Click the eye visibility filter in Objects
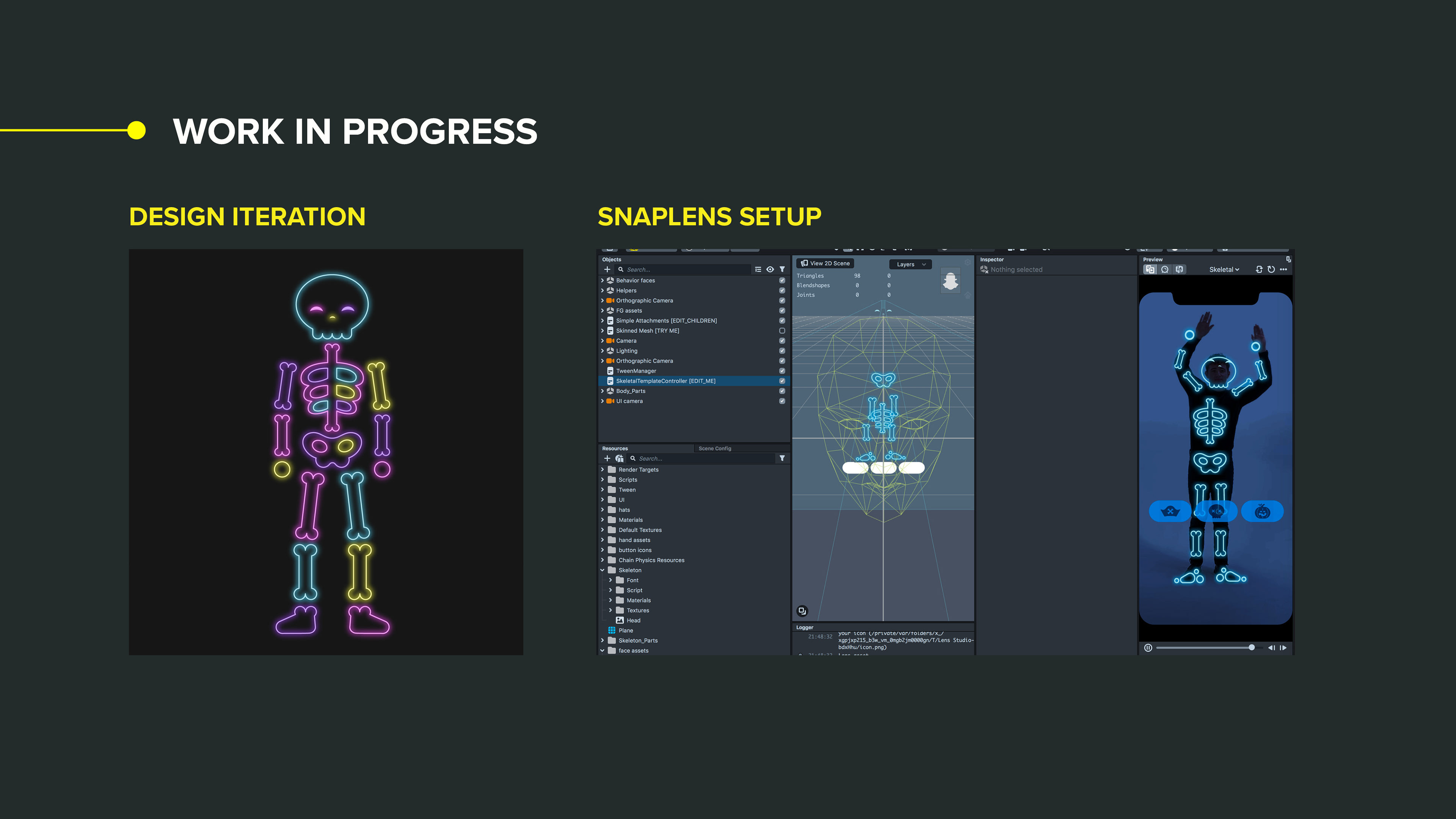The height and width of the screenshot is (819, 1456). [770, 270]
